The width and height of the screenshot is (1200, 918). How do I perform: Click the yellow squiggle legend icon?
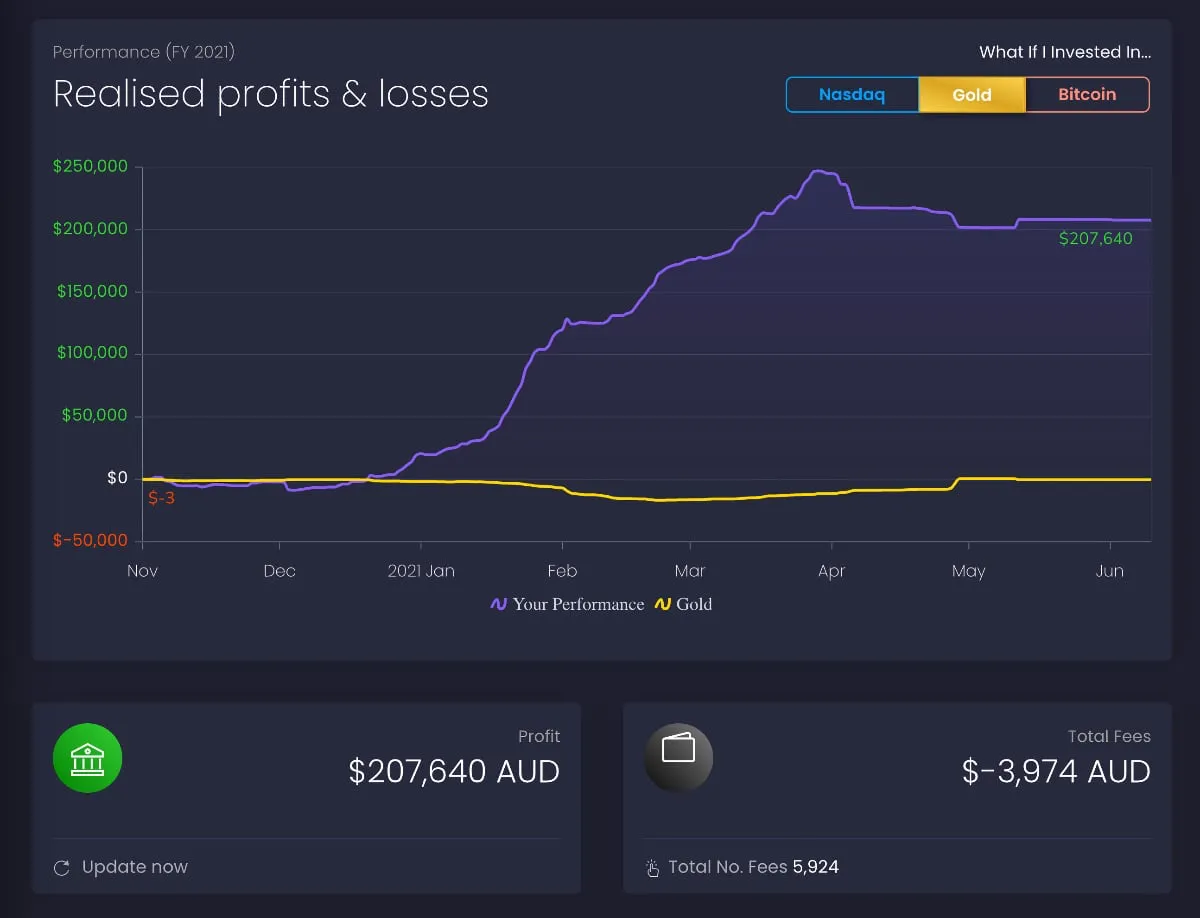click(662, 604)
